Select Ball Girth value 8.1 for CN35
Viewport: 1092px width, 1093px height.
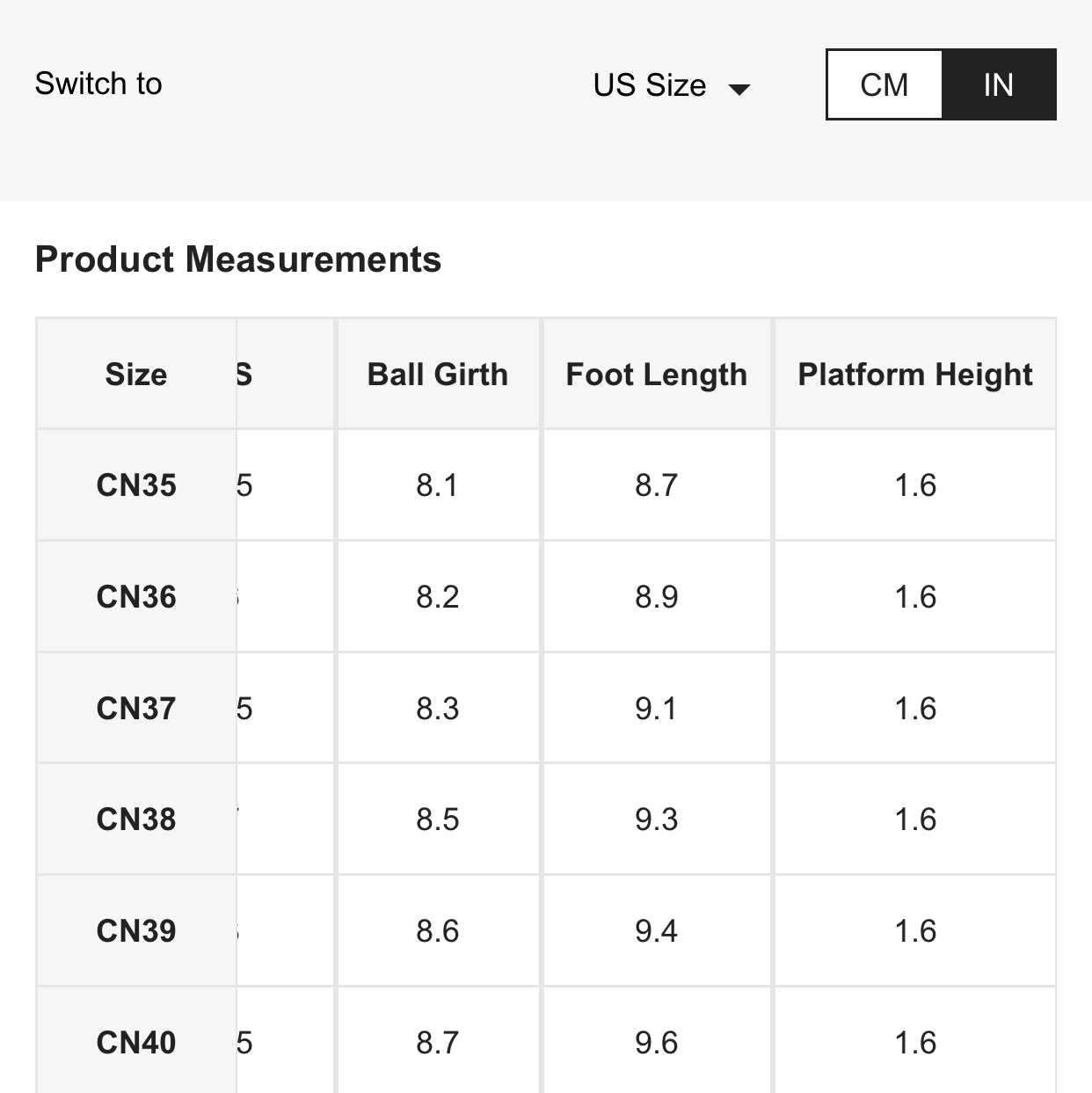pos(438,485)
